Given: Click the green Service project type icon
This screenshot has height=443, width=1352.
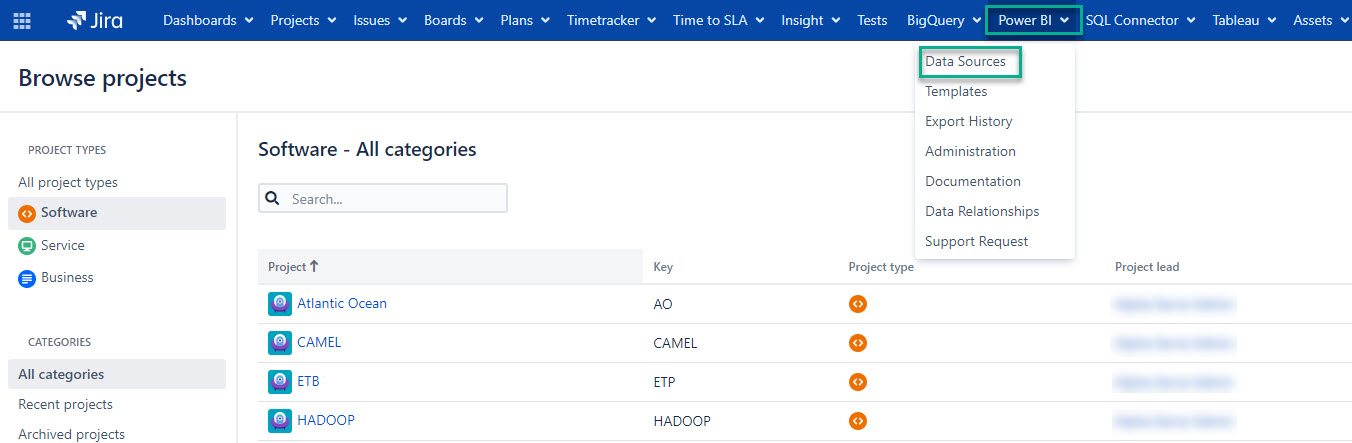Looking at the screenshot, I should tap(27, 246).
